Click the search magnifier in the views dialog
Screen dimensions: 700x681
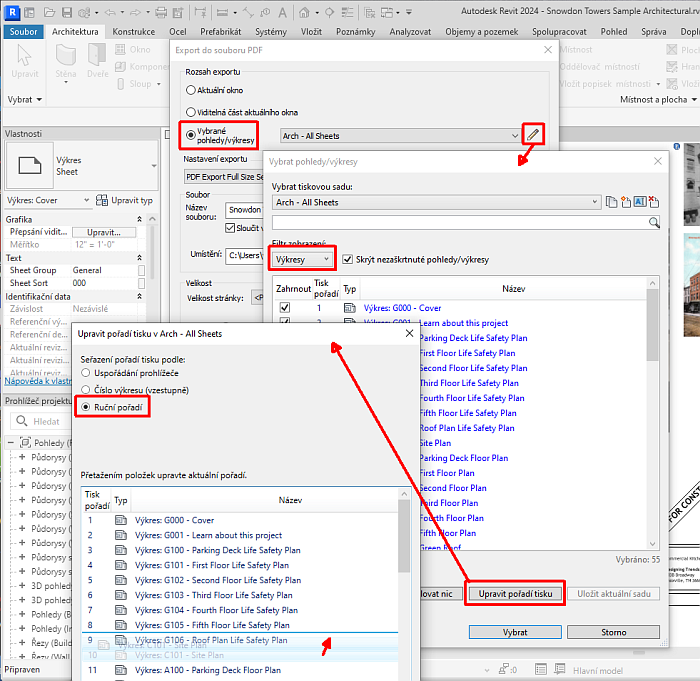(x=654, y=222)
